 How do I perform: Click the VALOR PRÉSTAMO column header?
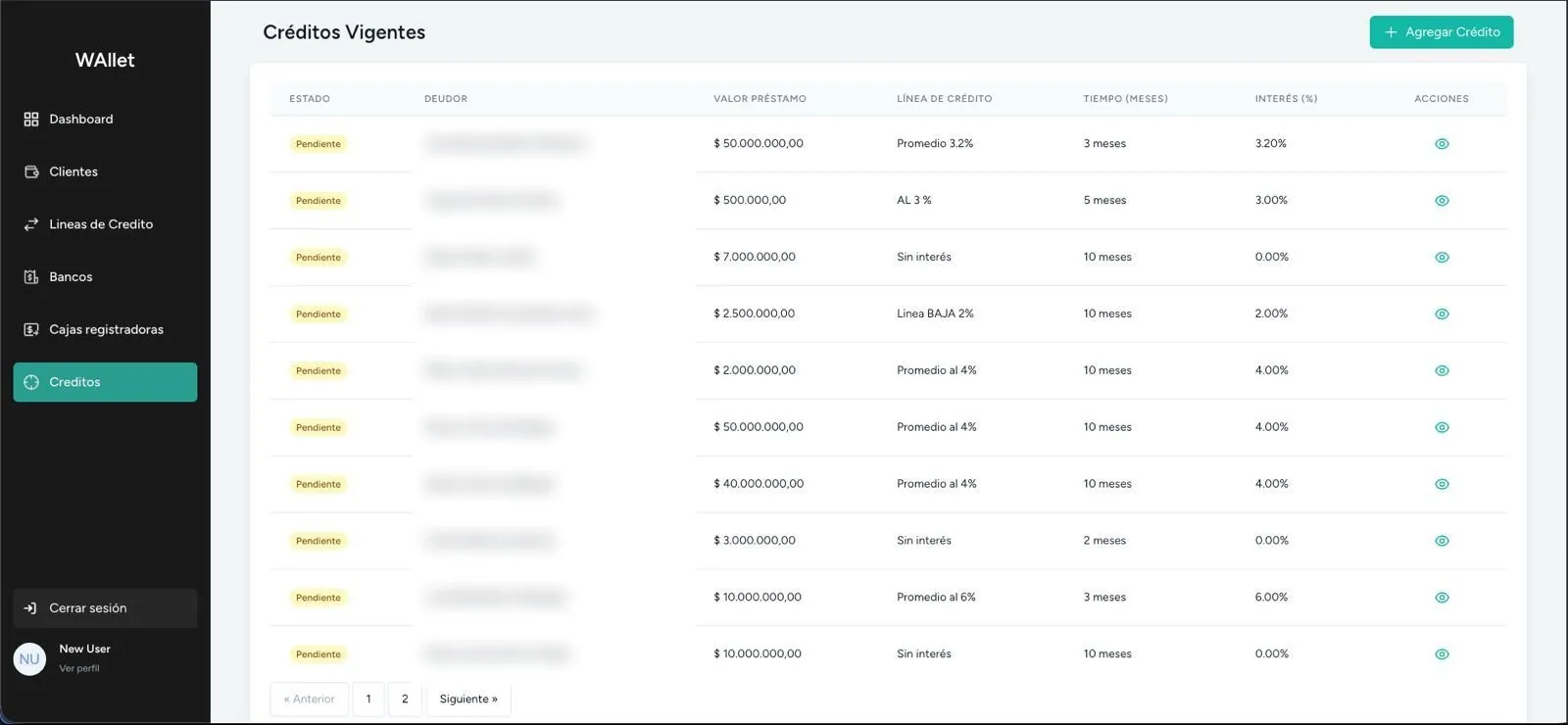759,99
